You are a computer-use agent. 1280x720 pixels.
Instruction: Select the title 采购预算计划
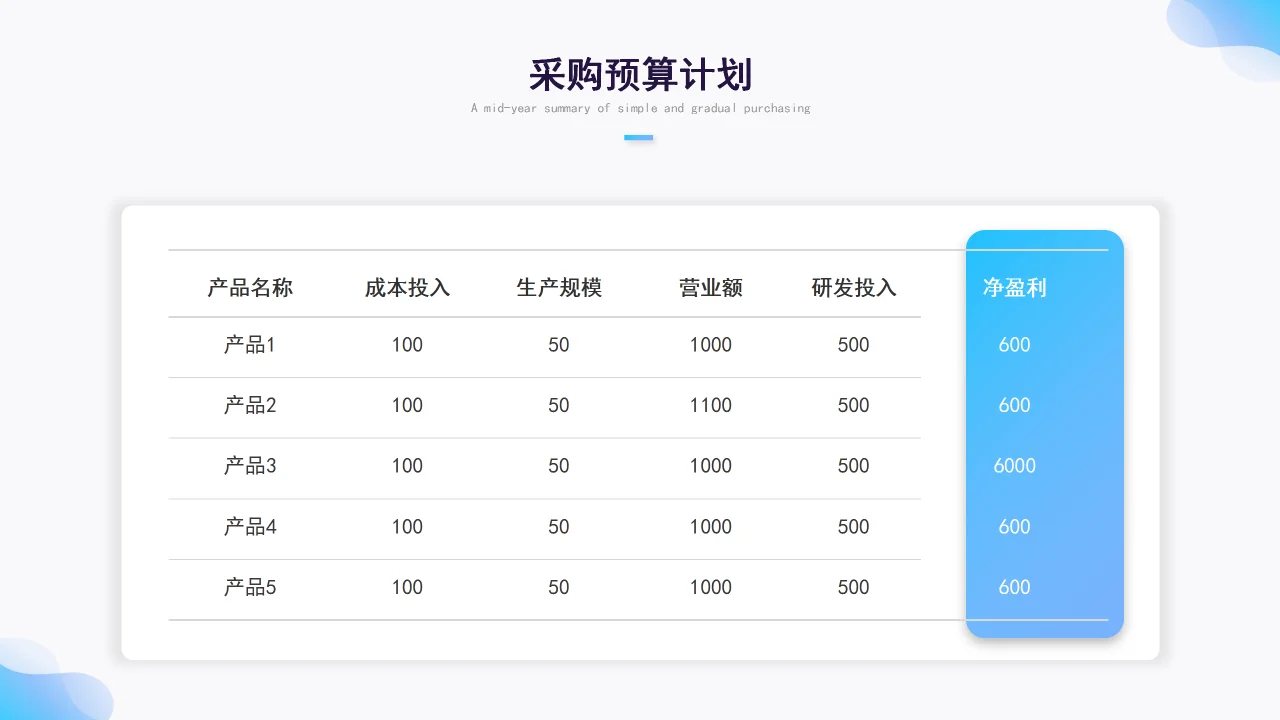640,75
